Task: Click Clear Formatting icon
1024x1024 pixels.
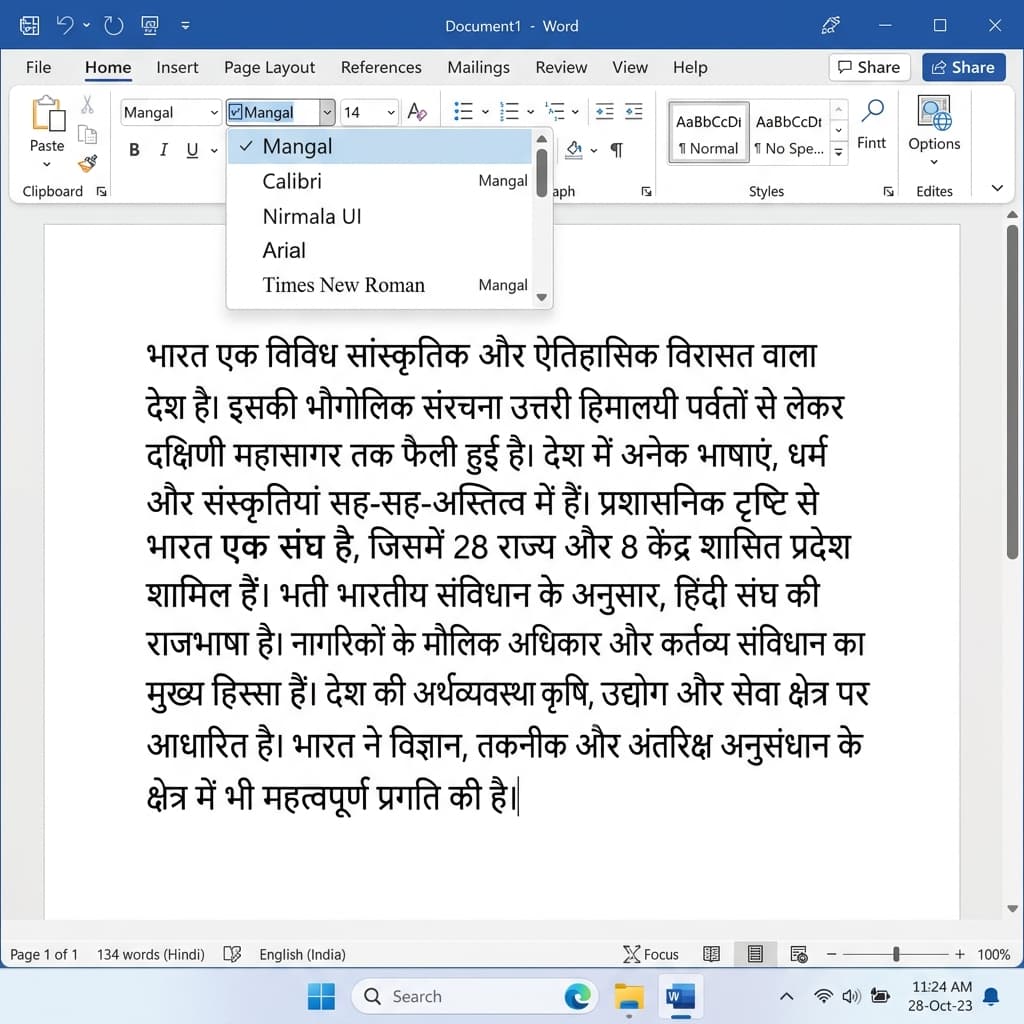Action: point(417,112)
